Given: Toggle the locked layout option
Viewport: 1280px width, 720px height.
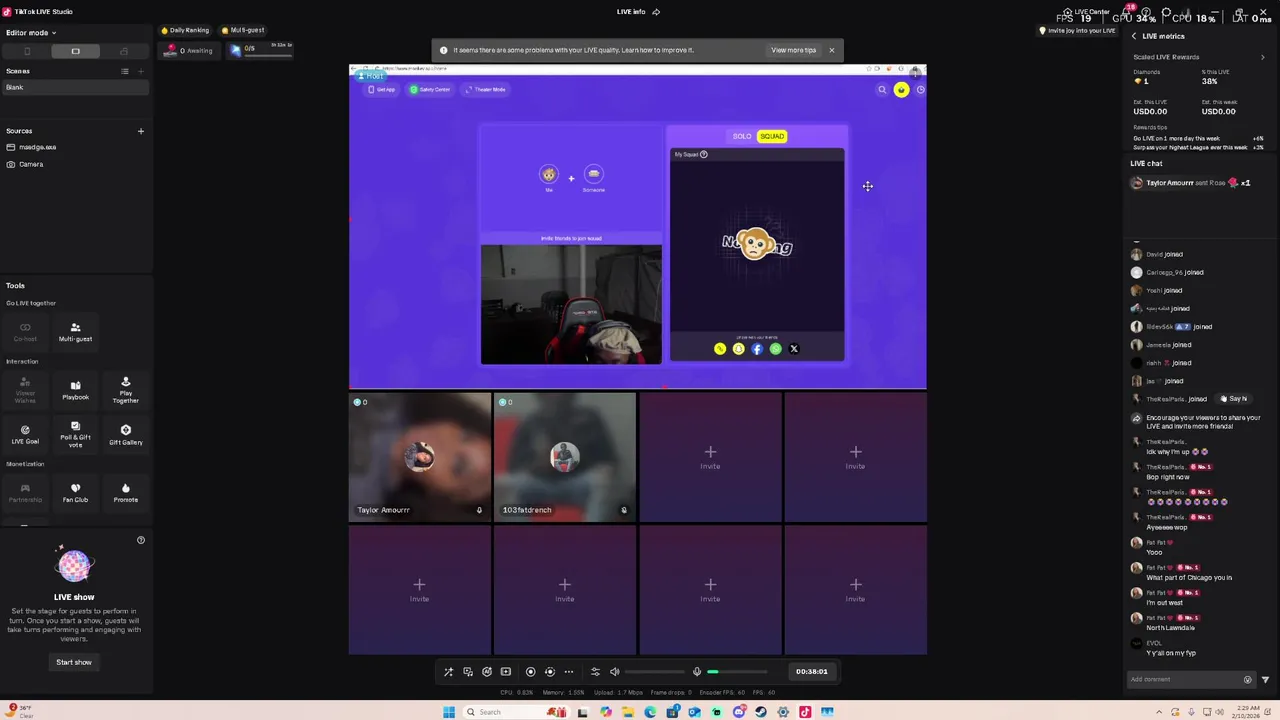Looking at the screenshot, I should pos(123,51).
